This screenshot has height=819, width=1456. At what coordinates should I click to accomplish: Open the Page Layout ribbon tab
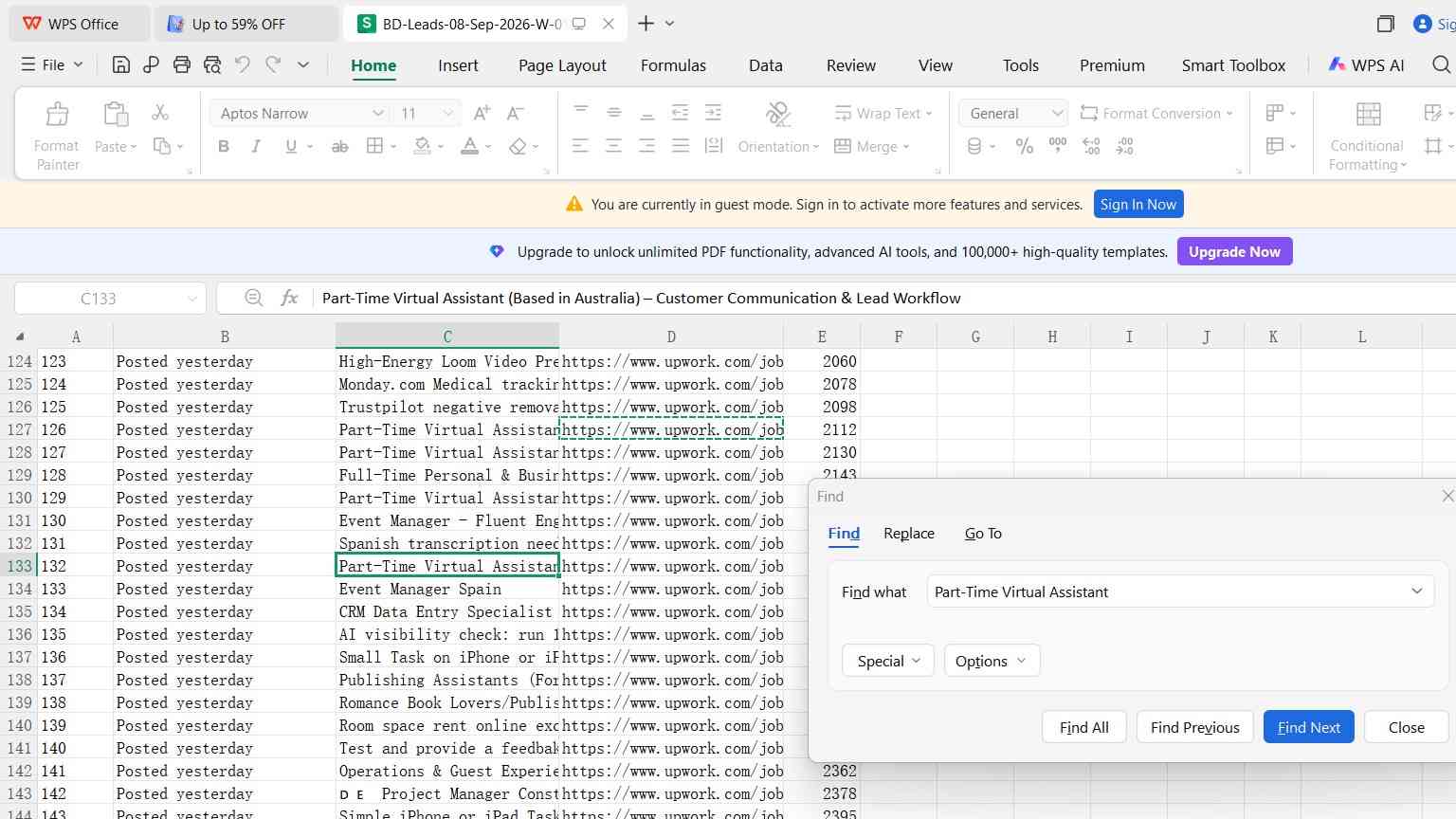[x=562, y=65]
